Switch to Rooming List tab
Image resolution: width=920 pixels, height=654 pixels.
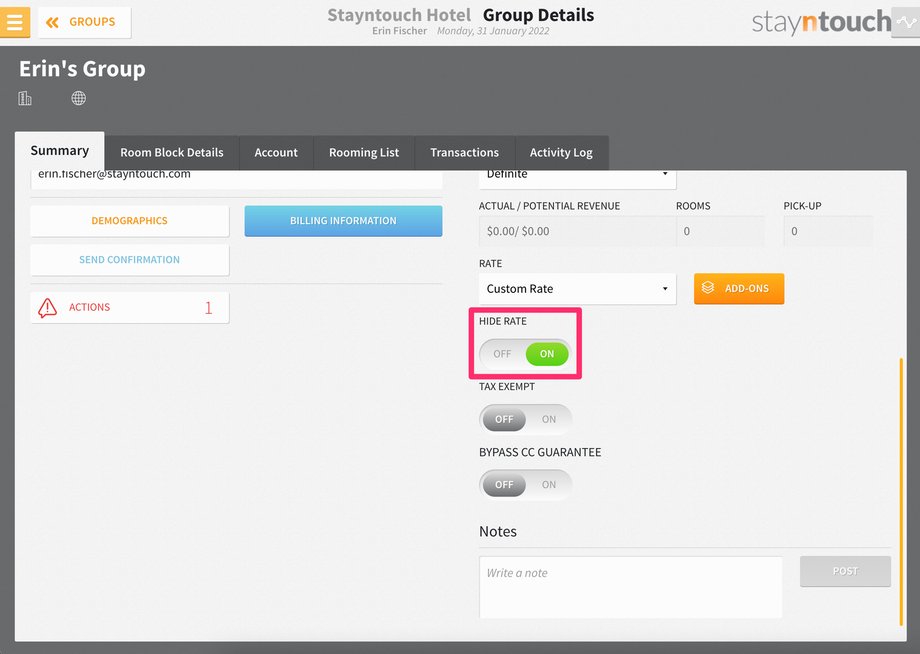[x=364, y=153]
